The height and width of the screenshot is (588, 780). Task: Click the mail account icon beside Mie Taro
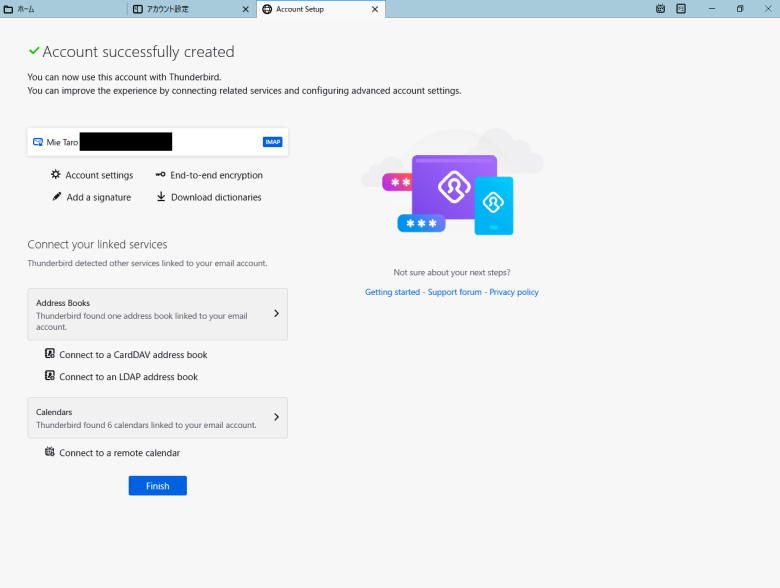point(38,142)
